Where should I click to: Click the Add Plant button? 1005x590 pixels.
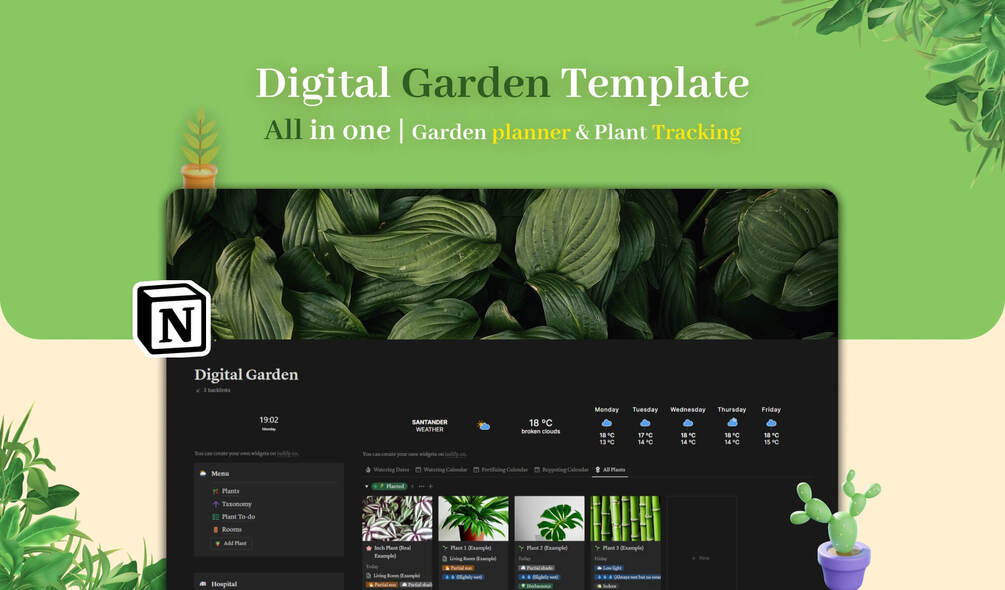click(x=234, y=543)
